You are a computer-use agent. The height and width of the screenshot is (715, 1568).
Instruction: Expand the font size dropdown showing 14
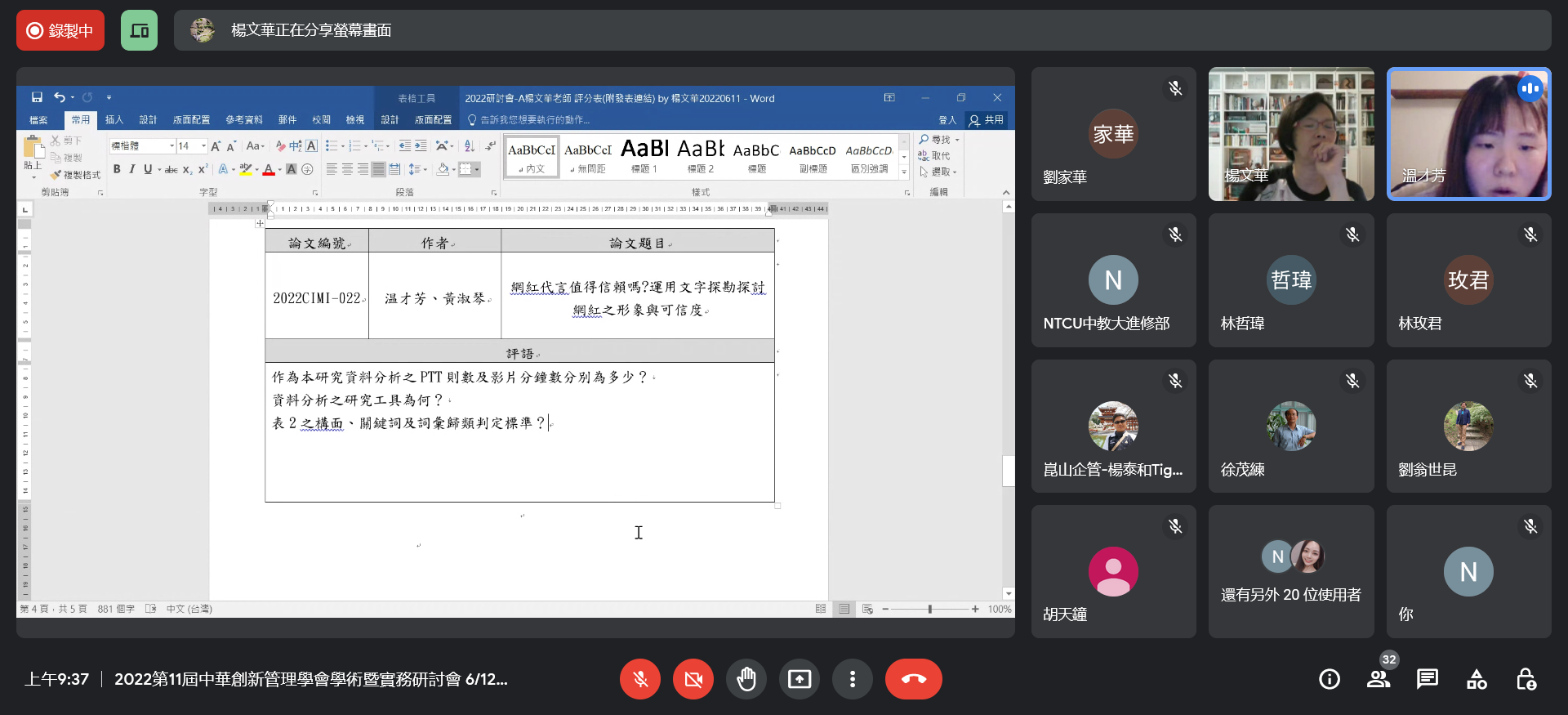pos(203,146)
